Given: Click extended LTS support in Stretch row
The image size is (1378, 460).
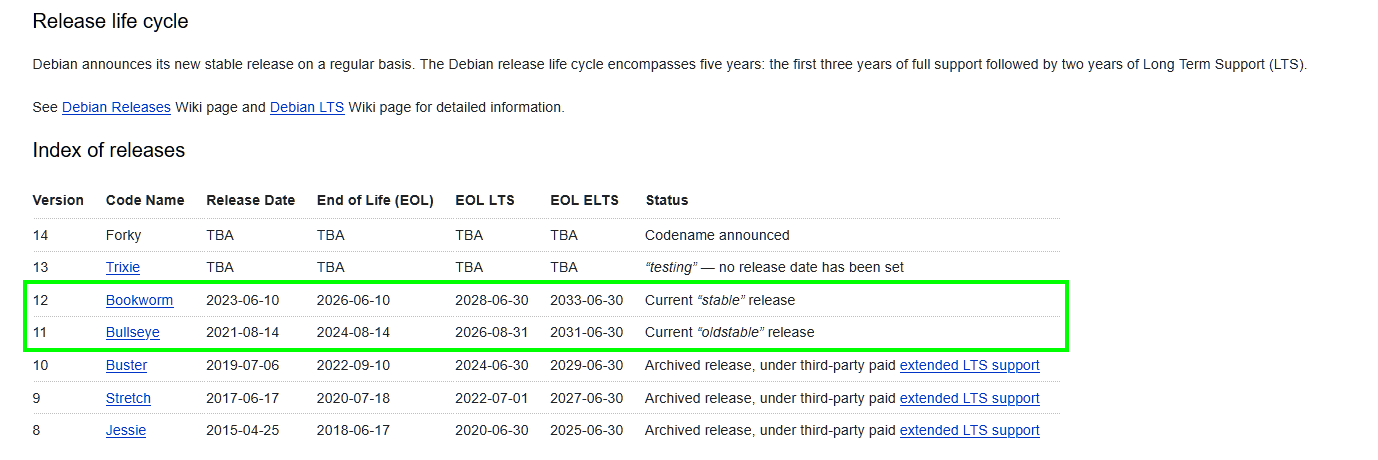Looking at the screenshot, I should (969, 398).
